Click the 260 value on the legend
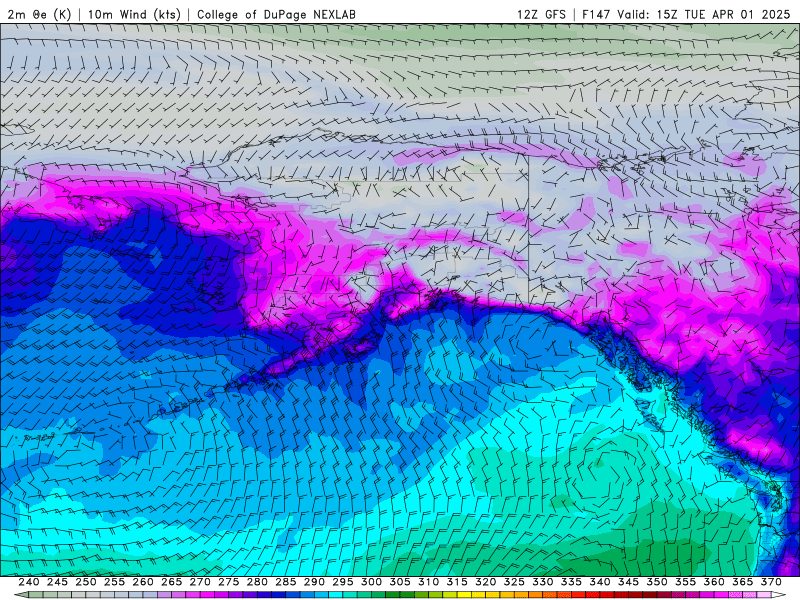The width and height of the screenshot is (800, 600). 143,582
